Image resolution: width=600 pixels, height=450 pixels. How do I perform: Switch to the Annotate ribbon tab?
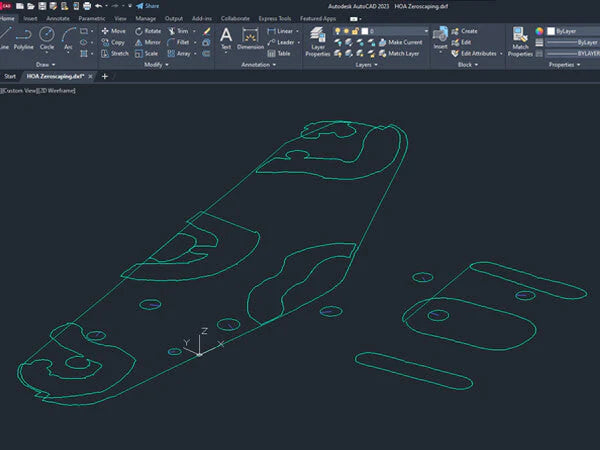pyautogui.click(x=58, y=18)
